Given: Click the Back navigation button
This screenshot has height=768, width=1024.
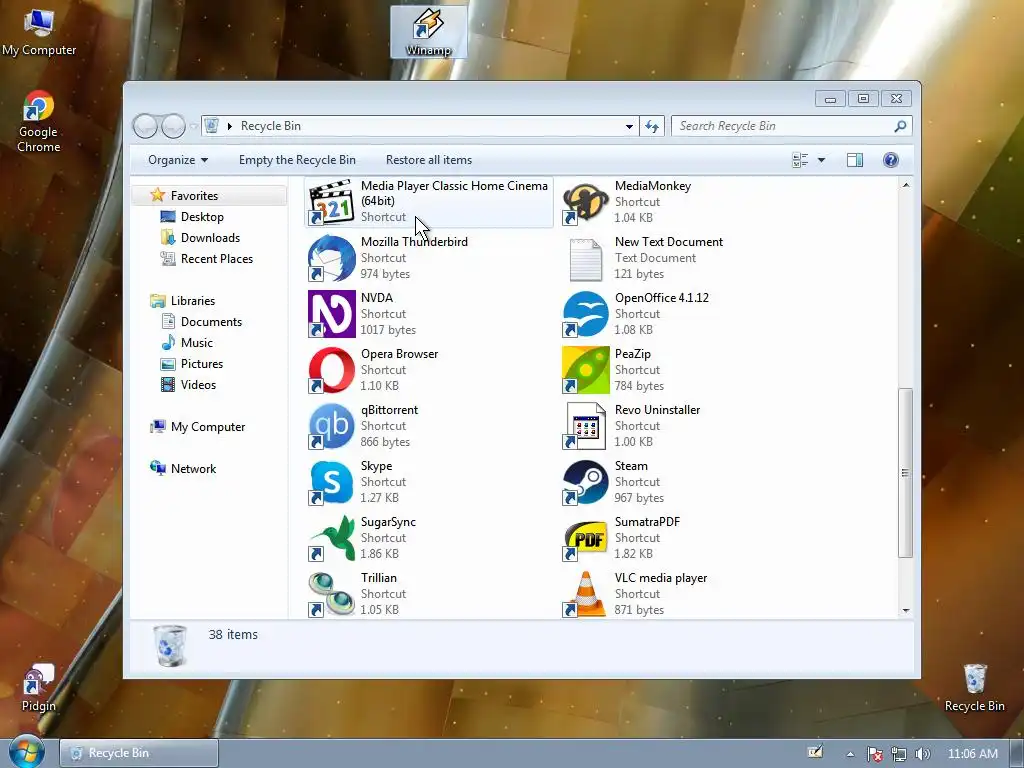Looking at the screenshot, I should (x=145, y=126).
